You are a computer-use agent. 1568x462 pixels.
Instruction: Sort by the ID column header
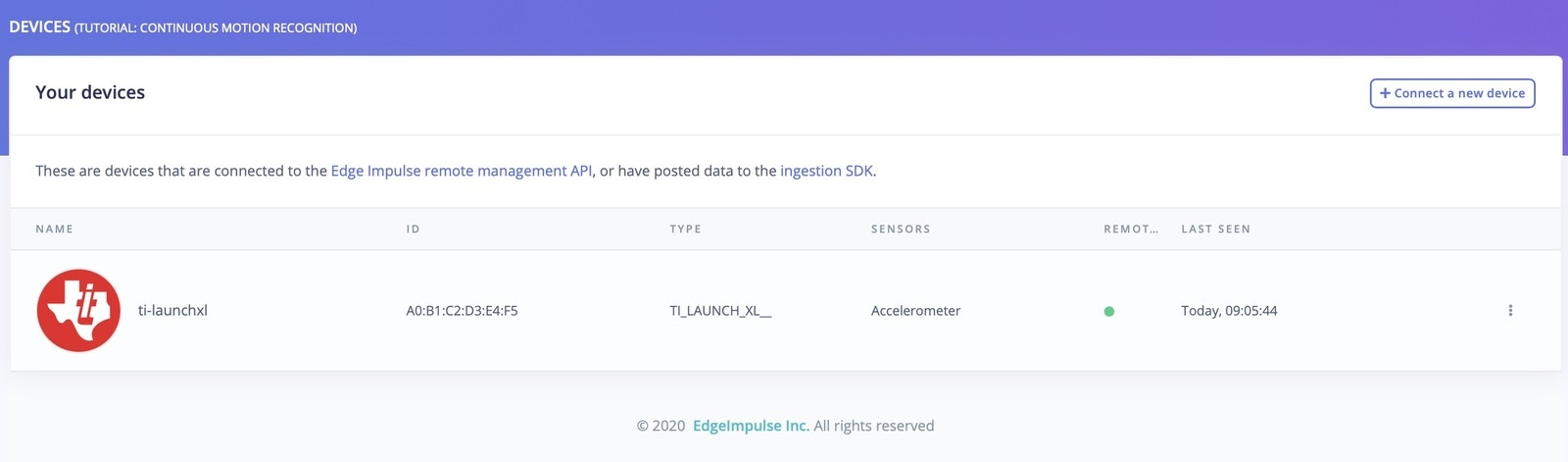pyautogui.click(x=413, y=229)
